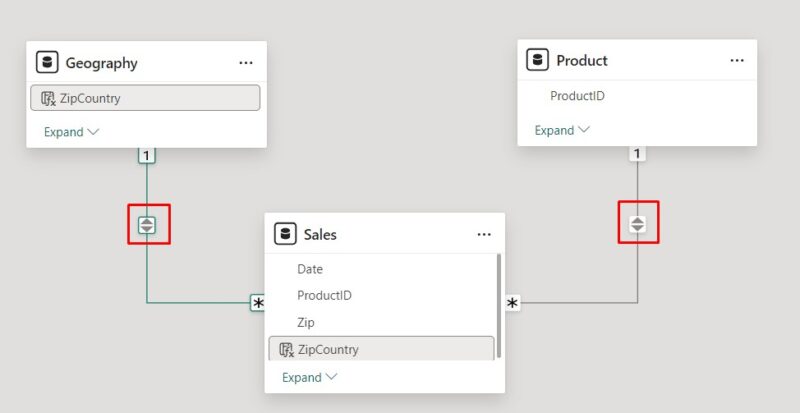Click the '1' cardinality marker under Product
This screenshot has height=413, width=800.
637,154
